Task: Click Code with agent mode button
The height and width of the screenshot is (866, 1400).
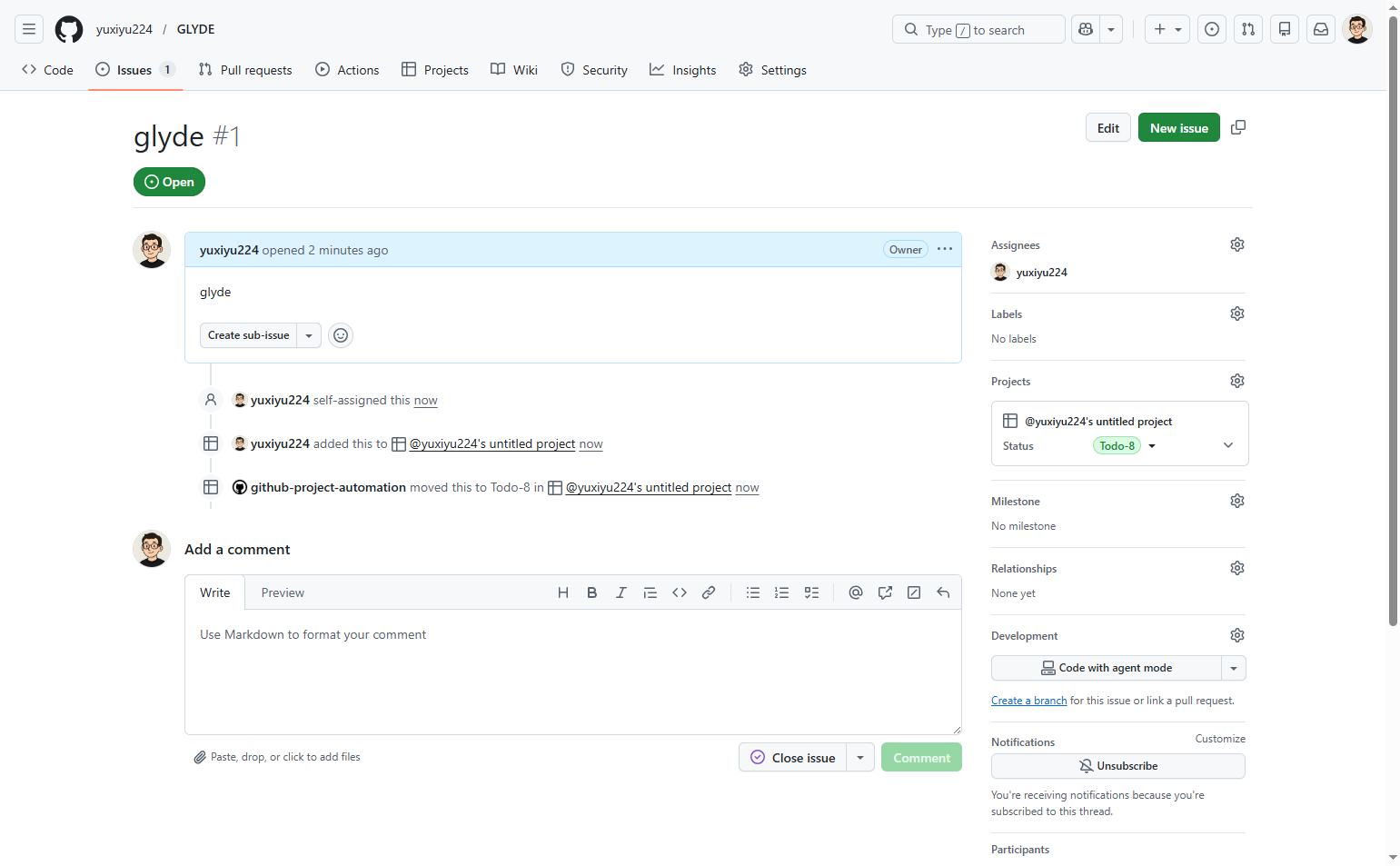Action: (1107, 668)
